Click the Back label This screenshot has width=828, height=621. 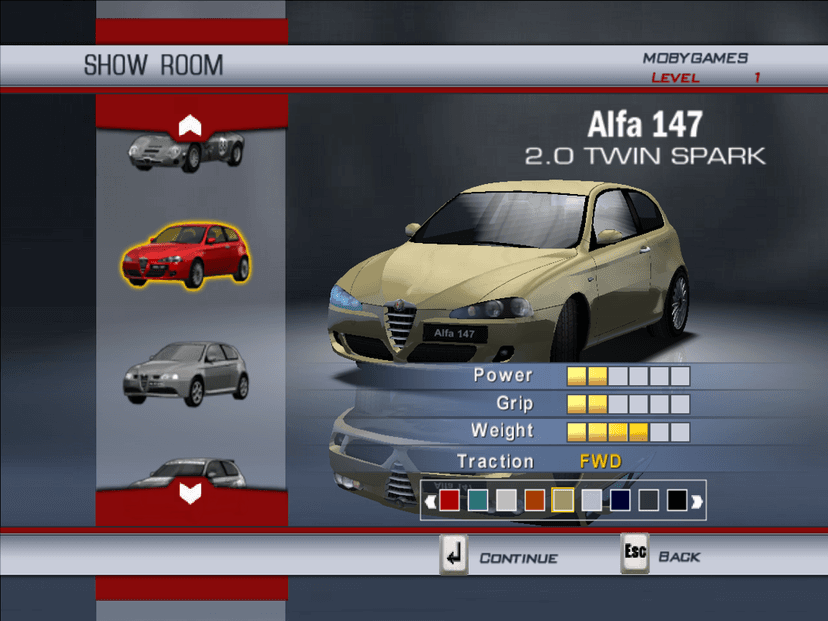pos(680,557)
